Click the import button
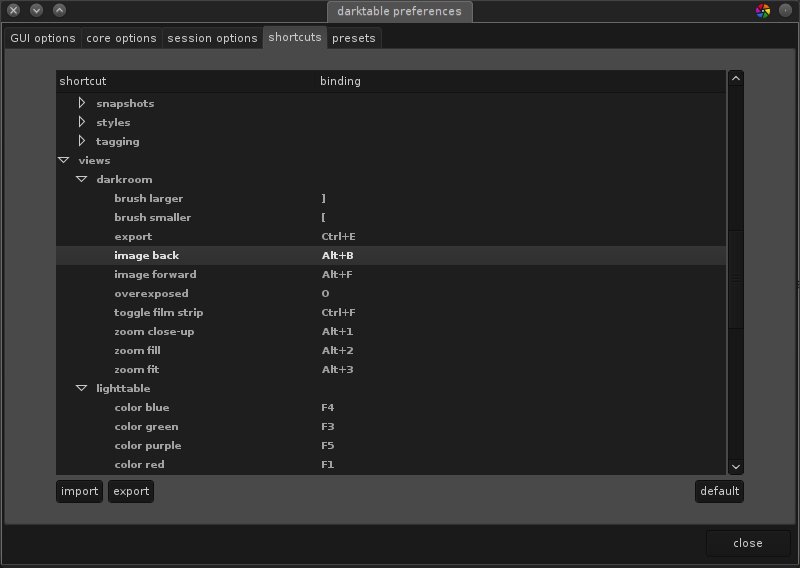The height and width of the screenshot is (568, 800). coord(79,491)
